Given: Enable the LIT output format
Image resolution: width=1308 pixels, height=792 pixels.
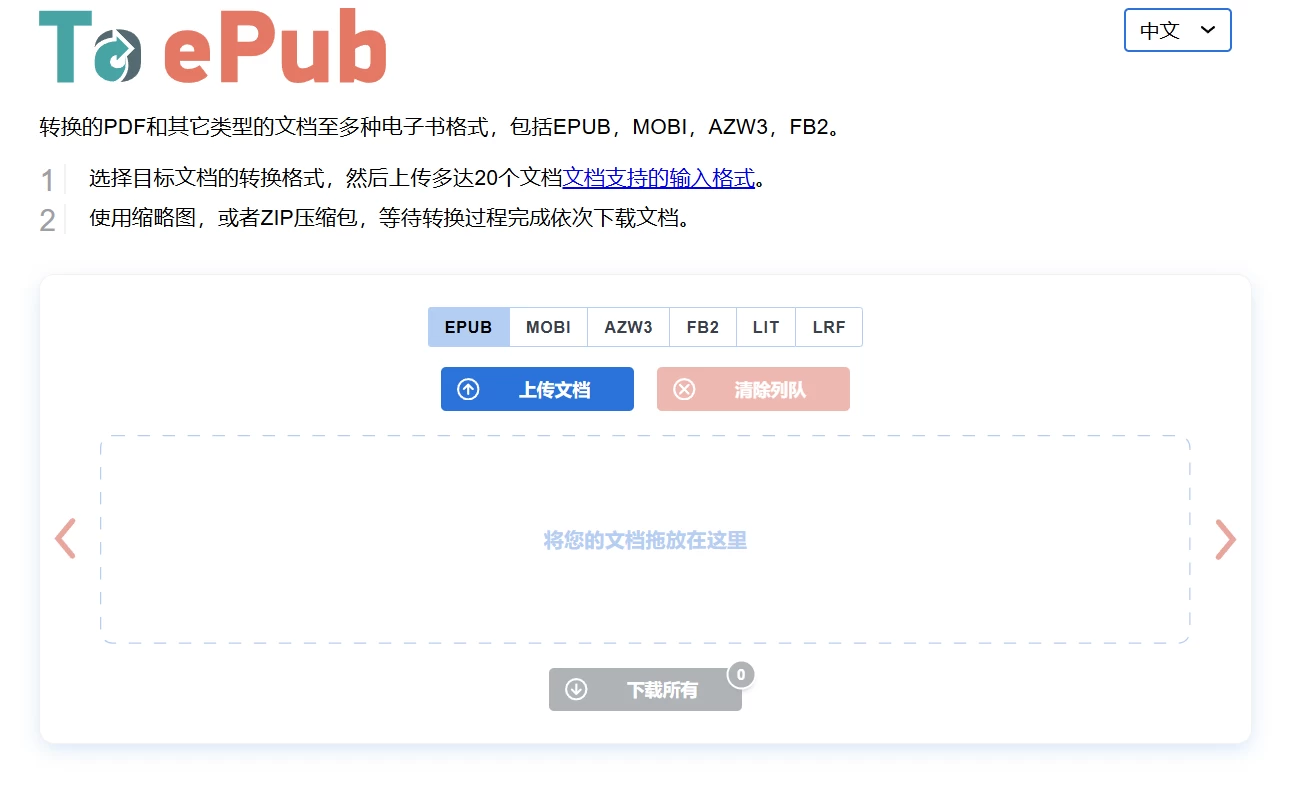Looking at the screenshot, I should [765, 327].
